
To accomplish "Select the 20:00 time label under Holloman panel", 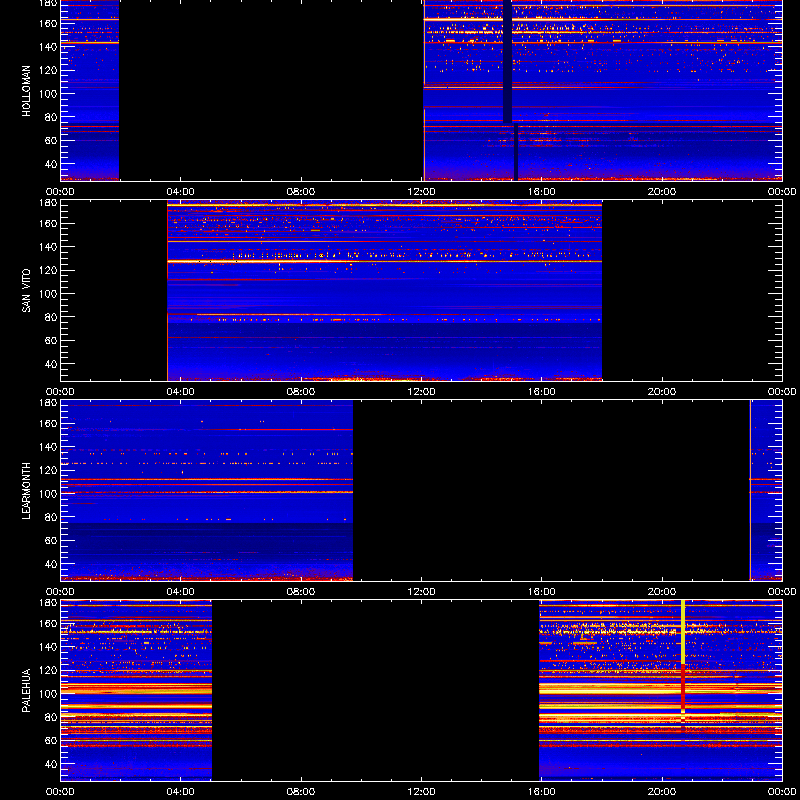I will coord(662,192).
